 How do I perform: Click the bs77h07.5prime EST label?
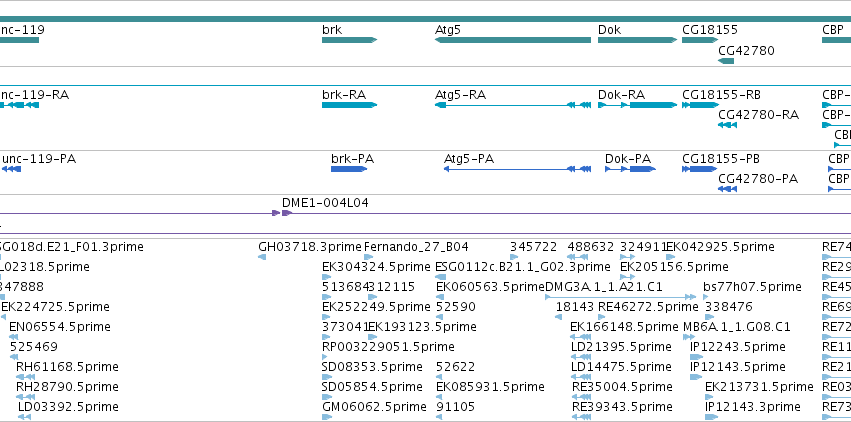752,286
